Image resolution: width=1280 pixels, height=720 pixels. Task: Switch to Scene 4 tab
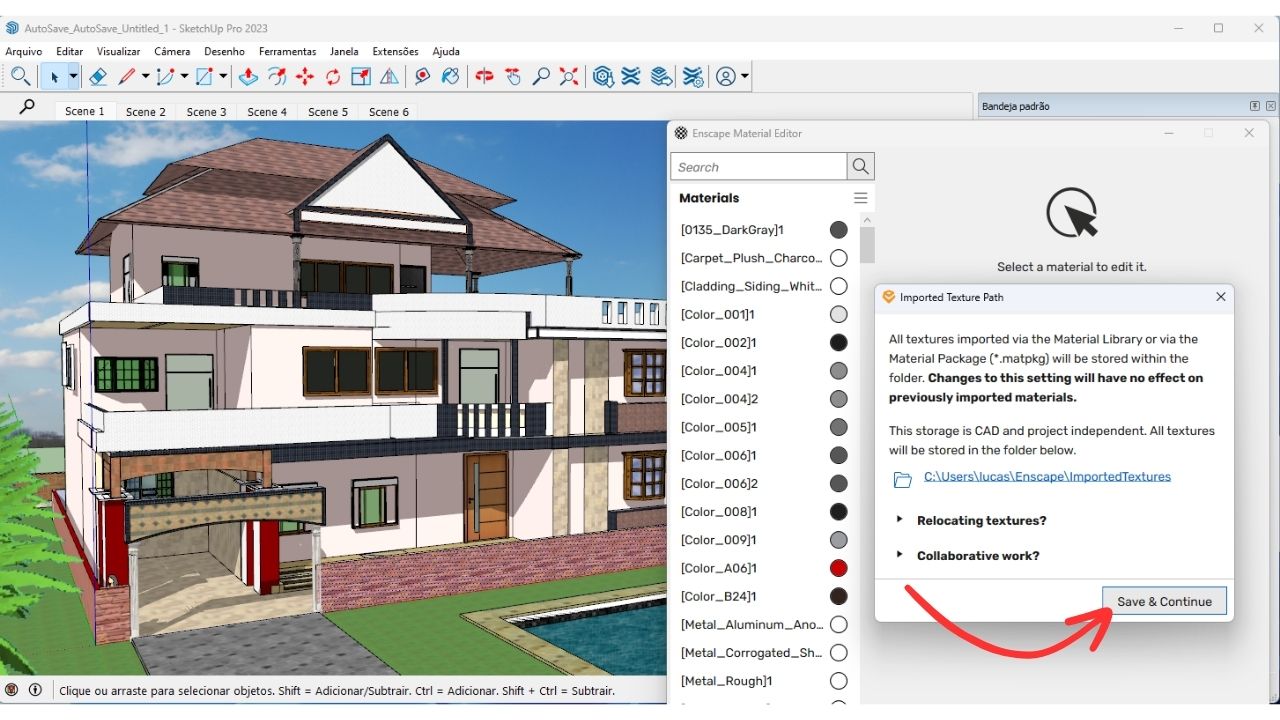coord(267,112)
